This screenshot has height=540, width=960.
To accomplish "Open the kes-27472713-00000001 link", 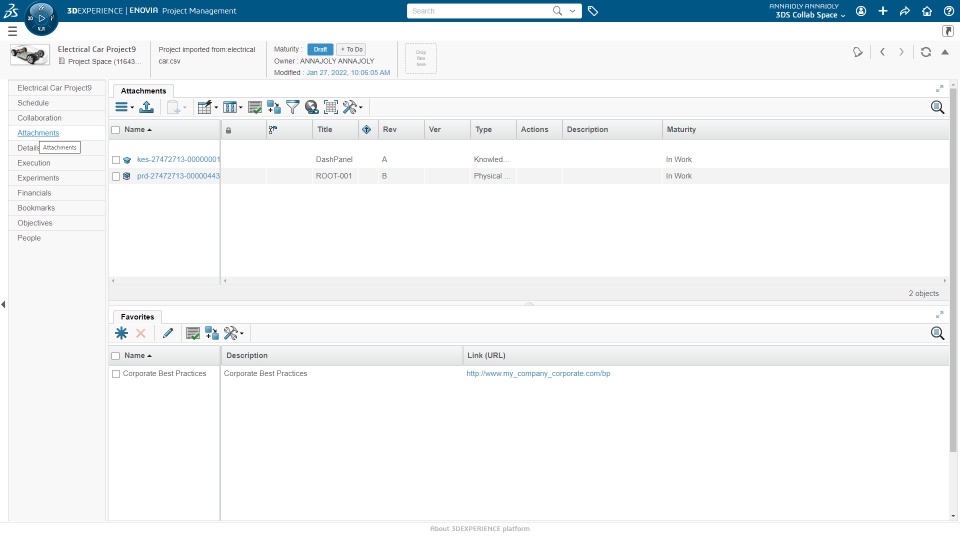I will [x=178, y=159].
